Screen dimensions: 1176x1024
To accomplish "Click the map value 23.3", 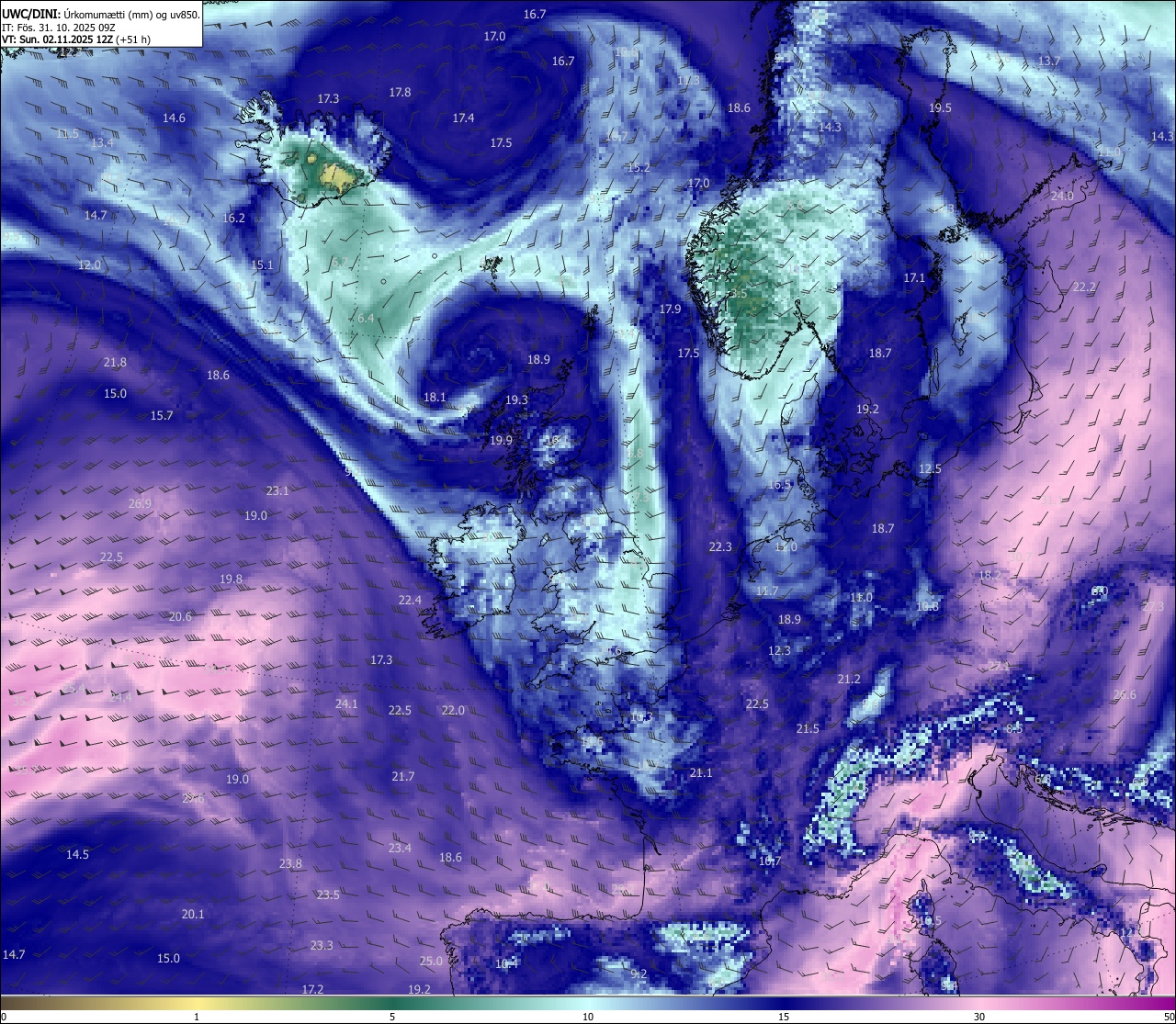I will 322,945.
